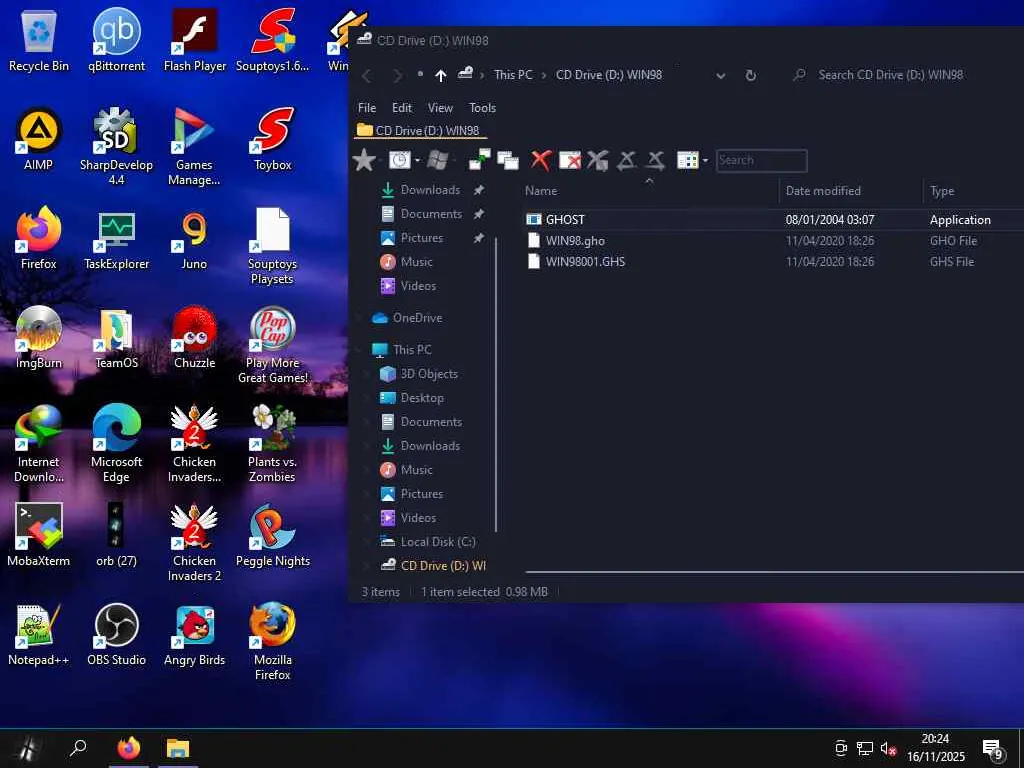1024x768 pixels.
Task: Click the close-left-tabs arrow icon
Action: [626, 160]
